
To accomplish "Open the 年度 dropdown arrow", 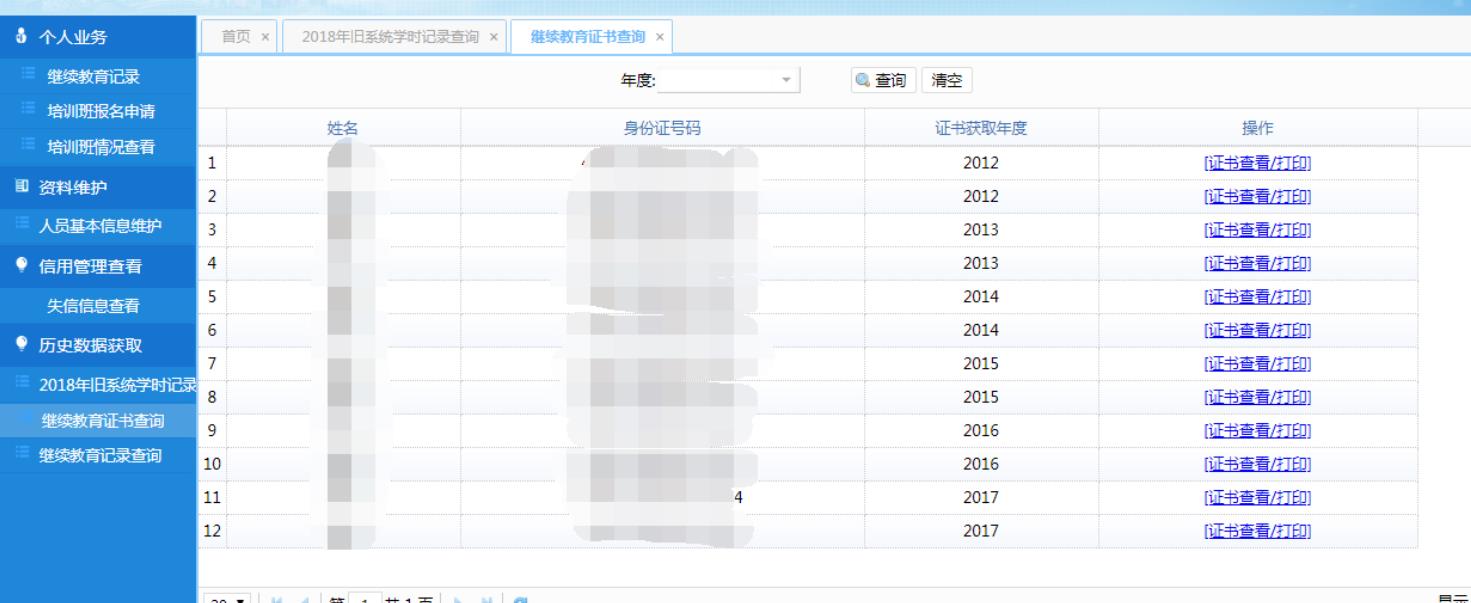I will [x=785, y=81].
